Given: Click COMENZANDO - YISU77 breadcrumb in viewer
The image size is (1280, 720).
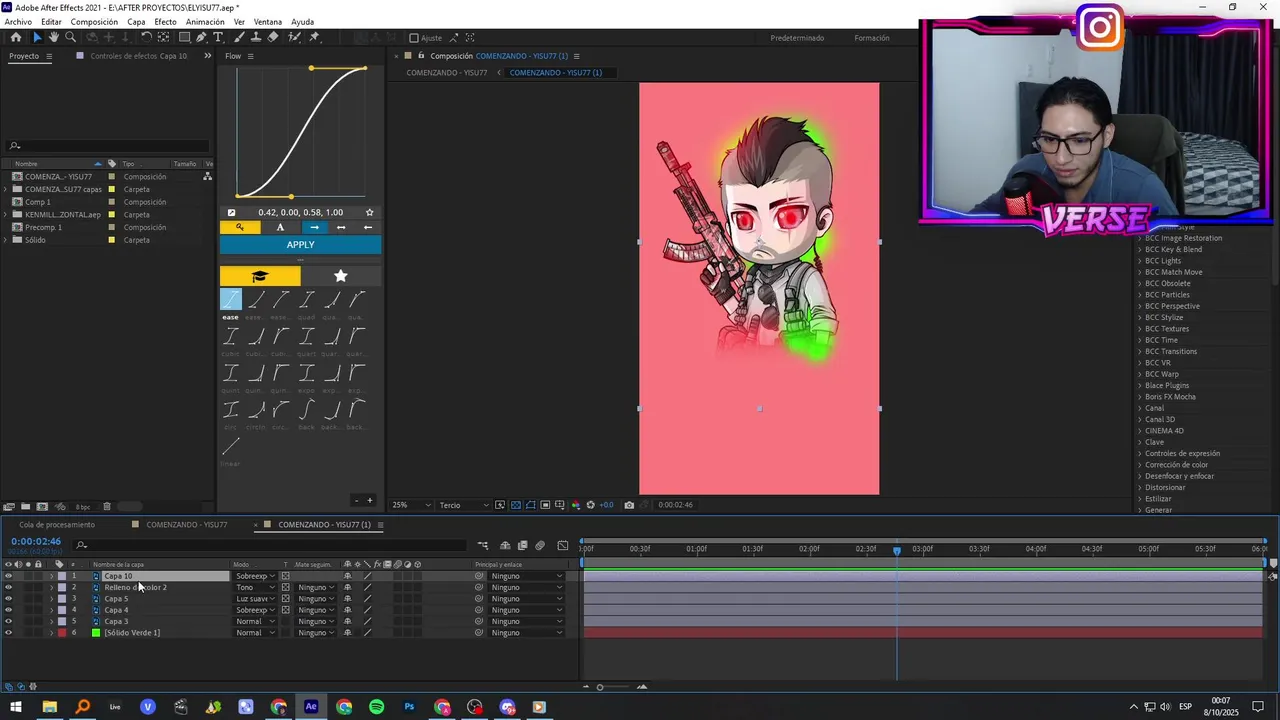Looking at the screenshot, I should (447, 73).
